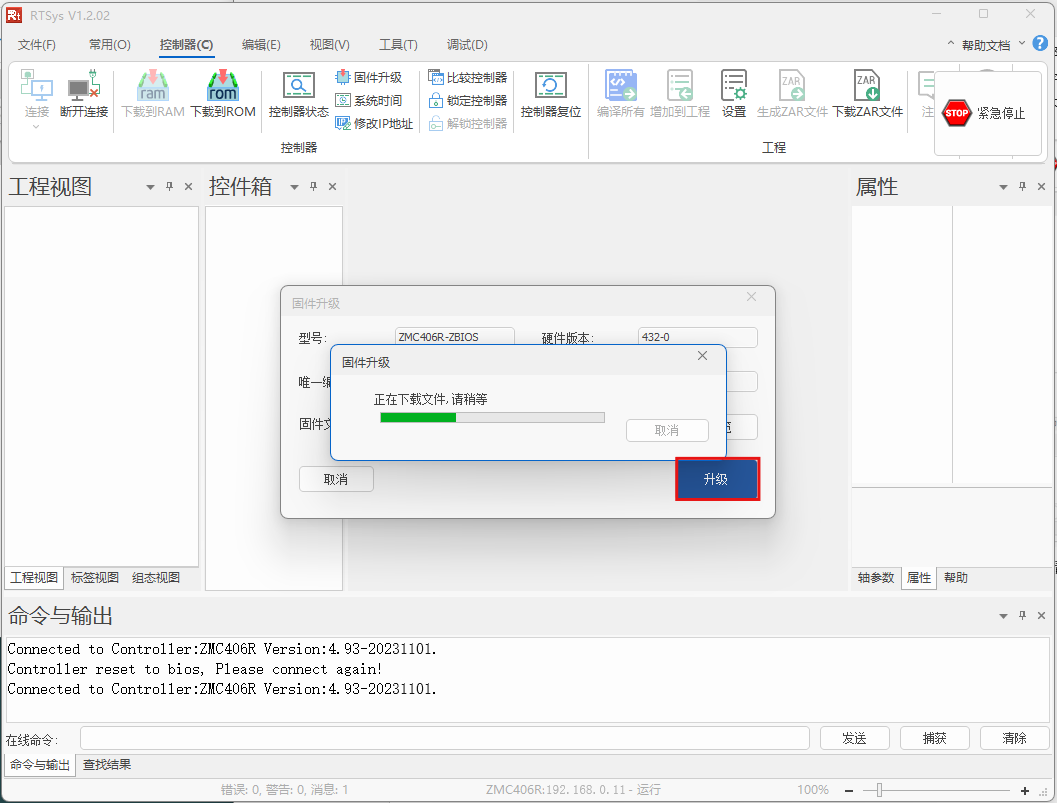Click Generate ZAR File (生成ZAR文件)

pyautogui.click(x=792, y=93)
